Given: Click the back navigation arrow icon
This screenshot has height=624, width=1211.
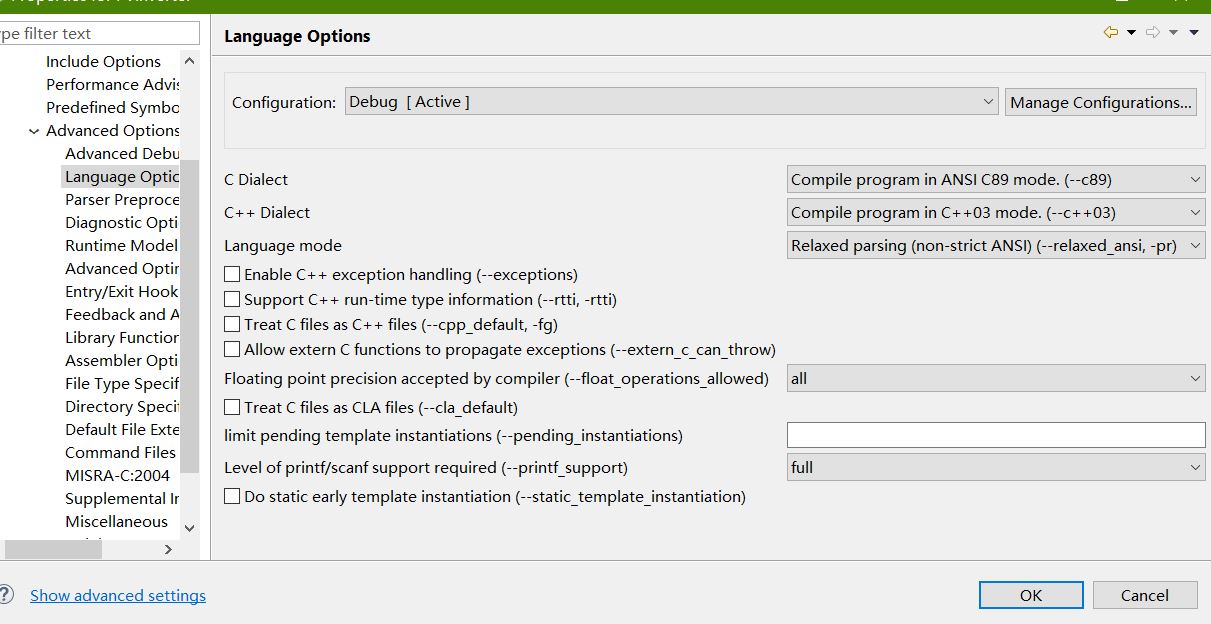Looking at the screenshot, I should tap(1110, 33).
